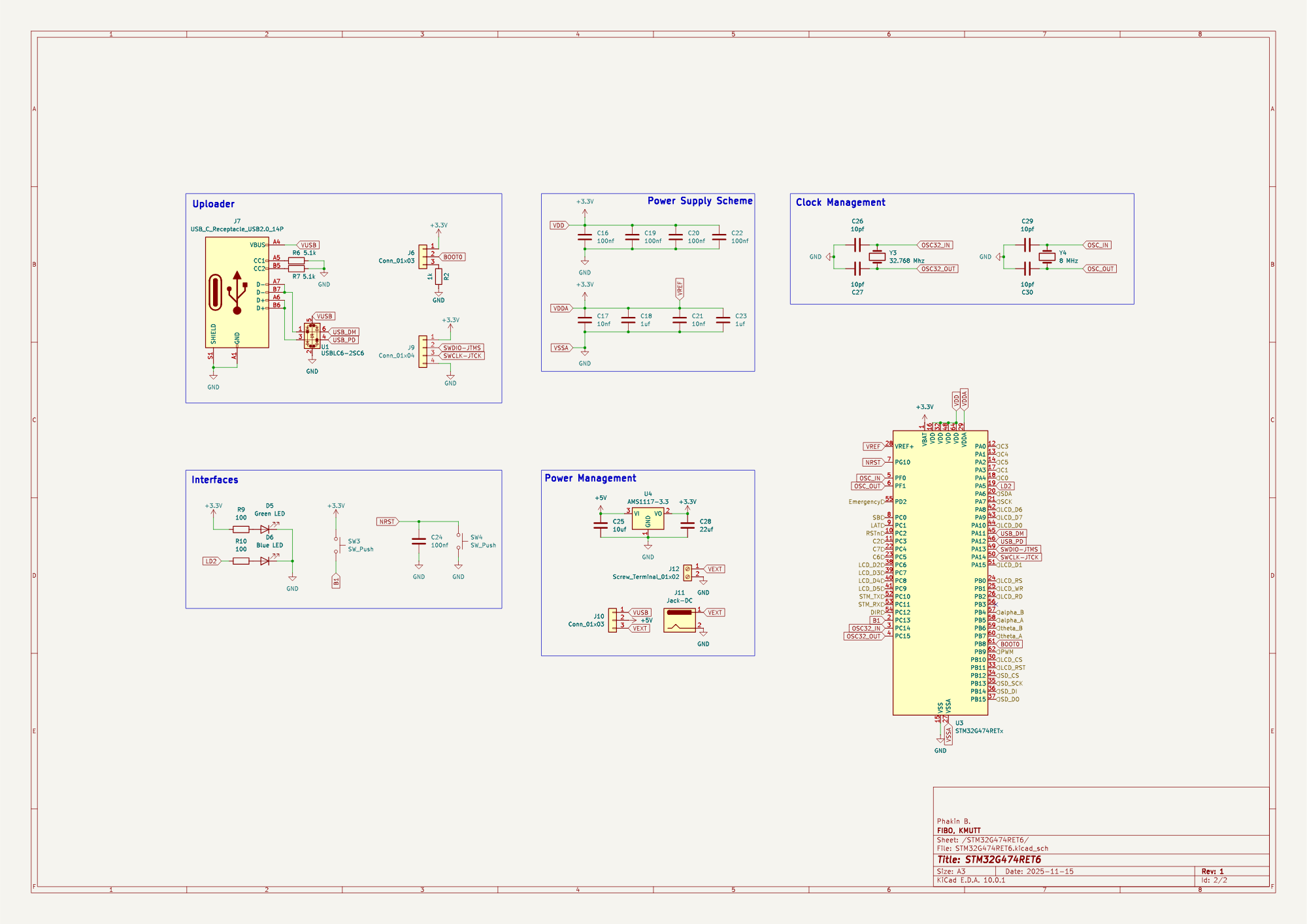This screenshot has height=924, width=1307.
Task: Select push button SW3 symbol
Action: point(337,545)
